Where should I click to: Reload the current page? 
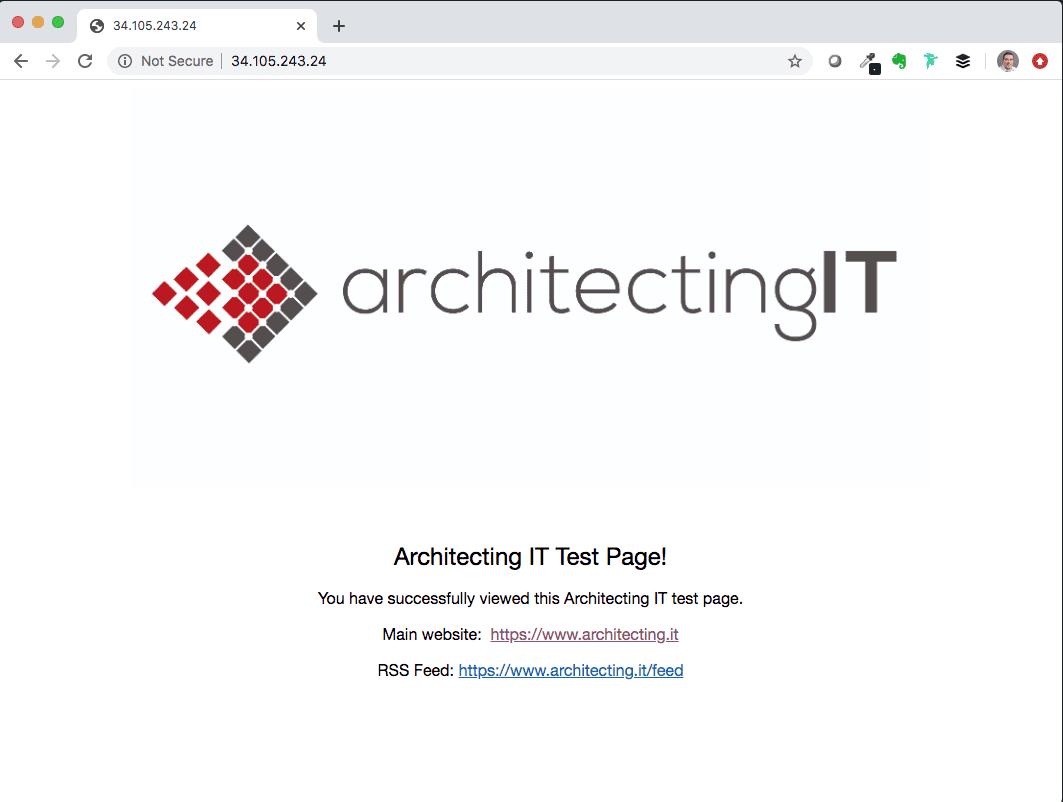tap(85, 61)
